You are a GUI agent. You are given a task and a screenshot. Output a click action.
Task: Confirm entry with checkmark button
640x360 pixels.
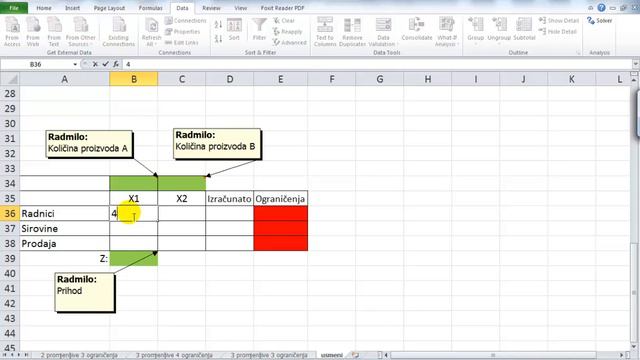[x=106, y=64]
